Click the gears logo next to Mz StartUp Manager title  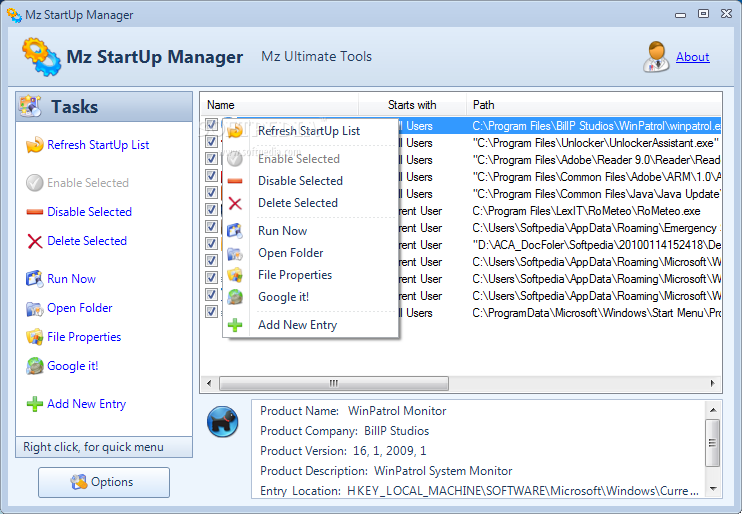click(x=41, y=57)
